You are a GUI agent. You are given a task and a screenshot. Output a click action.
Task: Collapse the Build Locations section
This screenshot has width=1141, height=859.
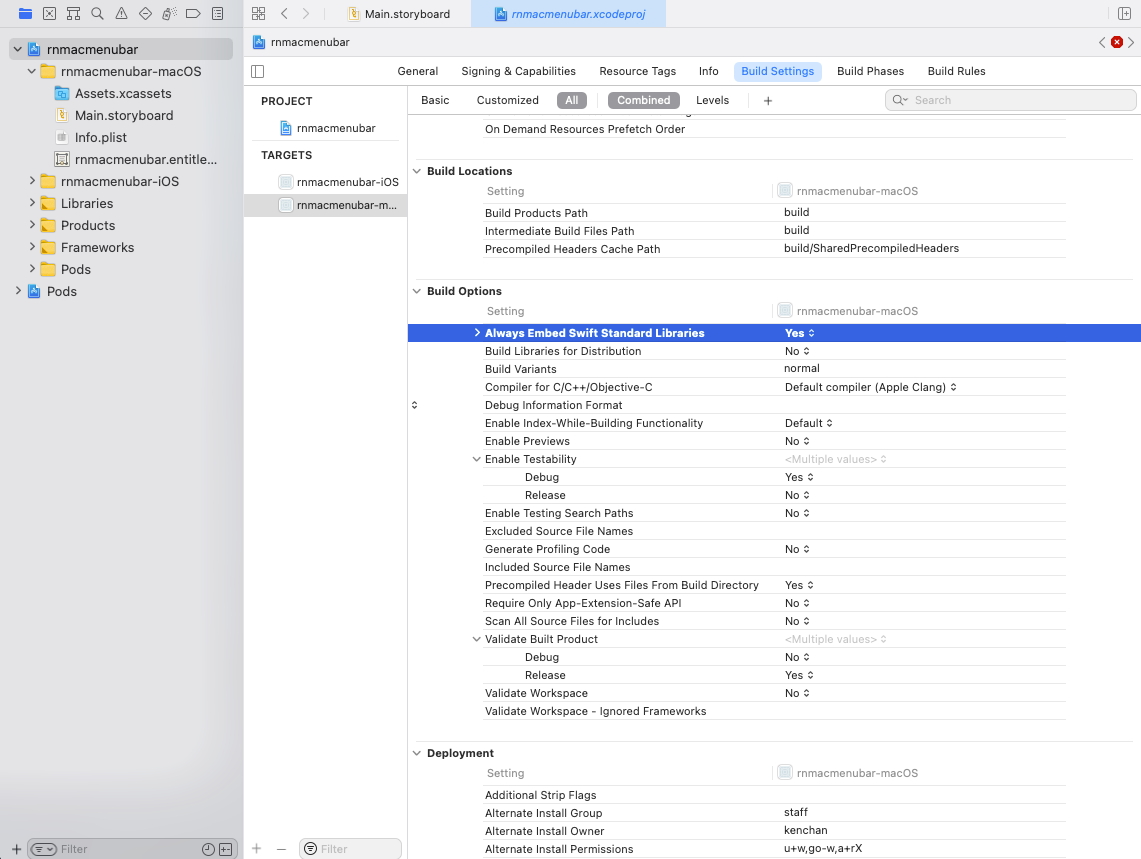pos(417,171)
